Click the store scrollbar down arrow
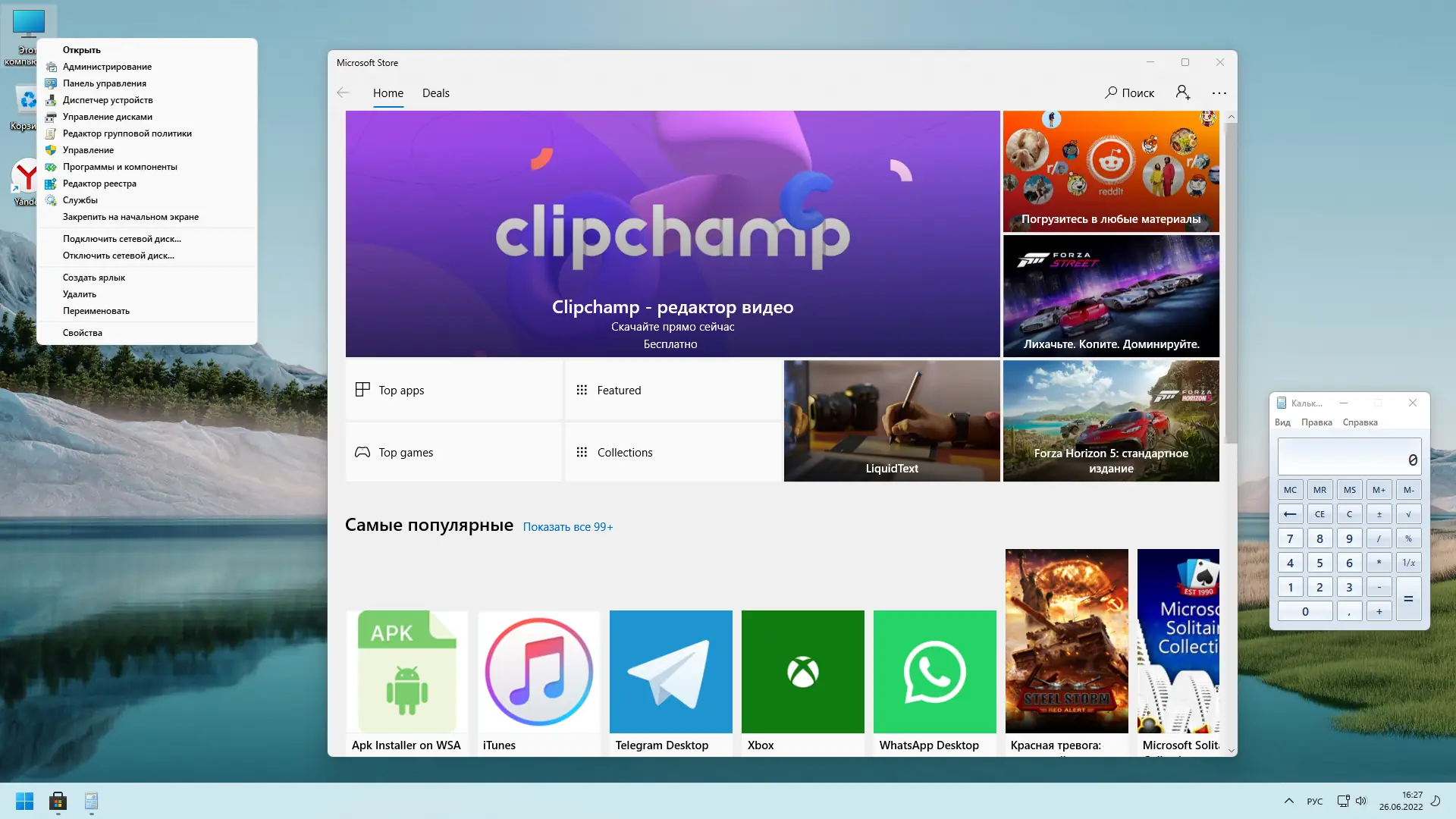This screenshot has width=1456, height=819. 1231,751
